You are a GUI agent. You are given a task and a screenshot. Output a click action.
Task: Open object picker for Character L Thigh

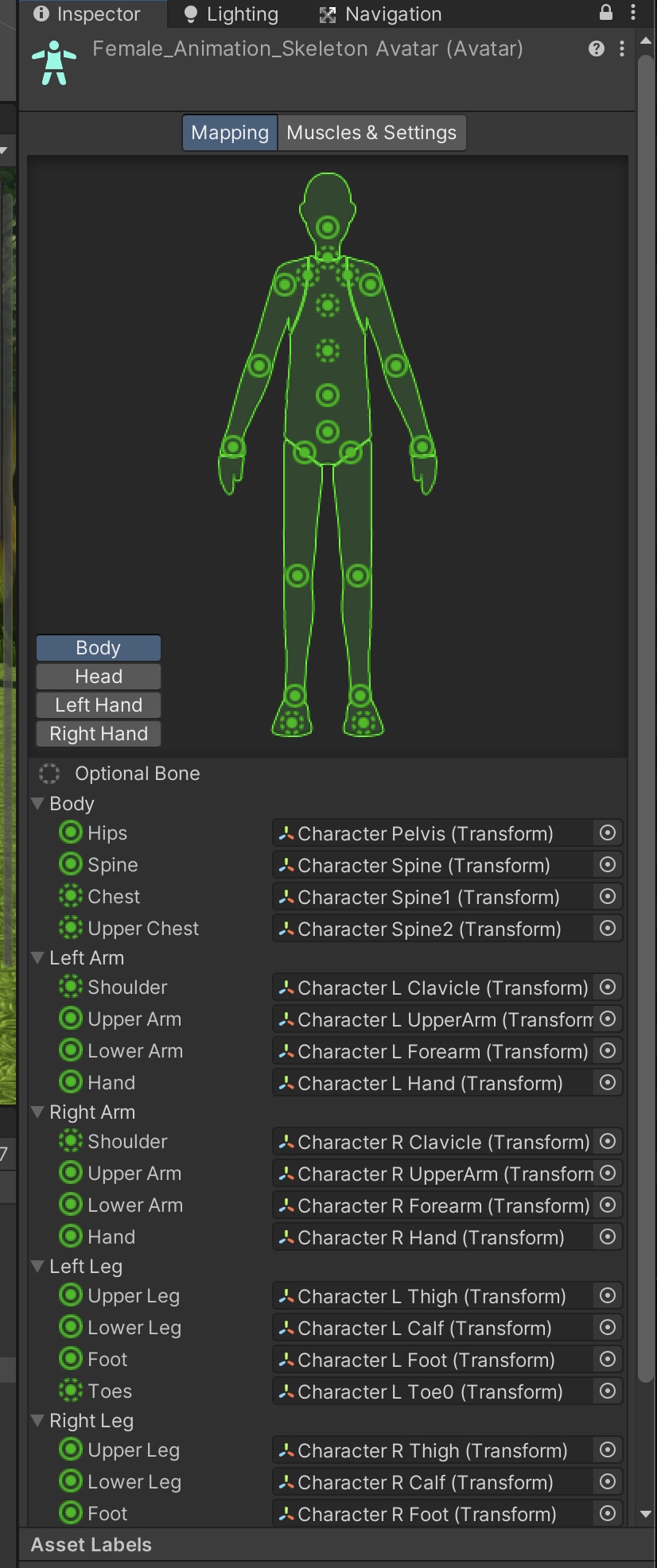[608, 1296]
